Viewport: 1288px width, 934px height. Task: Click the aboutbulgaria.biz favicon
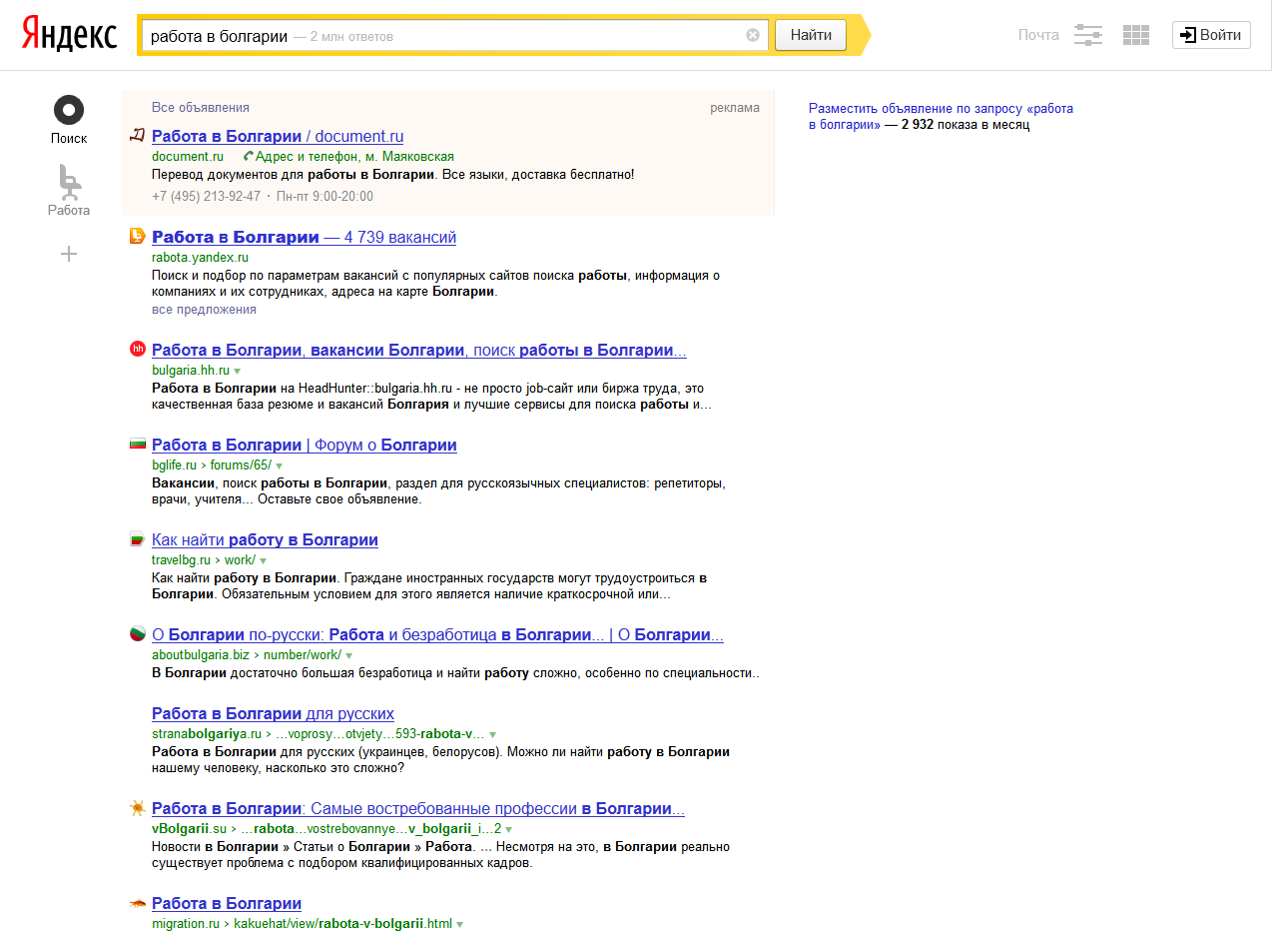coord(138,633)
